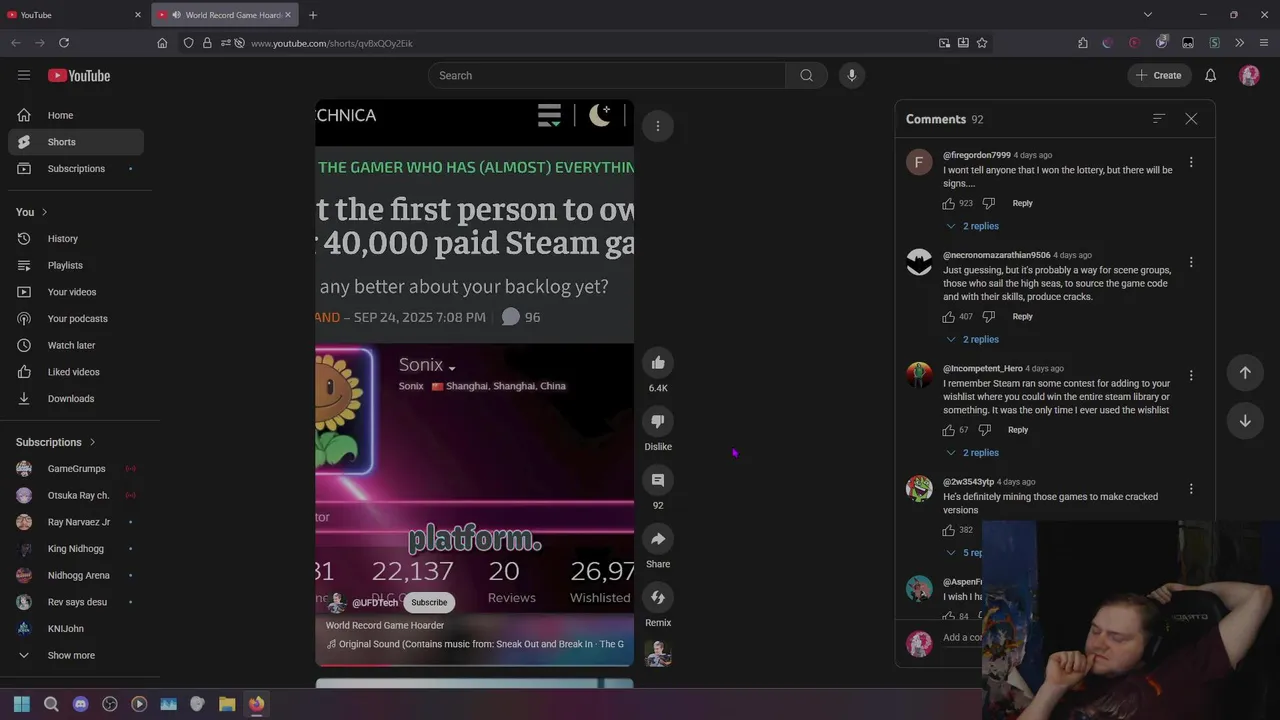Open Subscriptions in the sidebar
1280x720 pixels.
click(x=76, y=168)
